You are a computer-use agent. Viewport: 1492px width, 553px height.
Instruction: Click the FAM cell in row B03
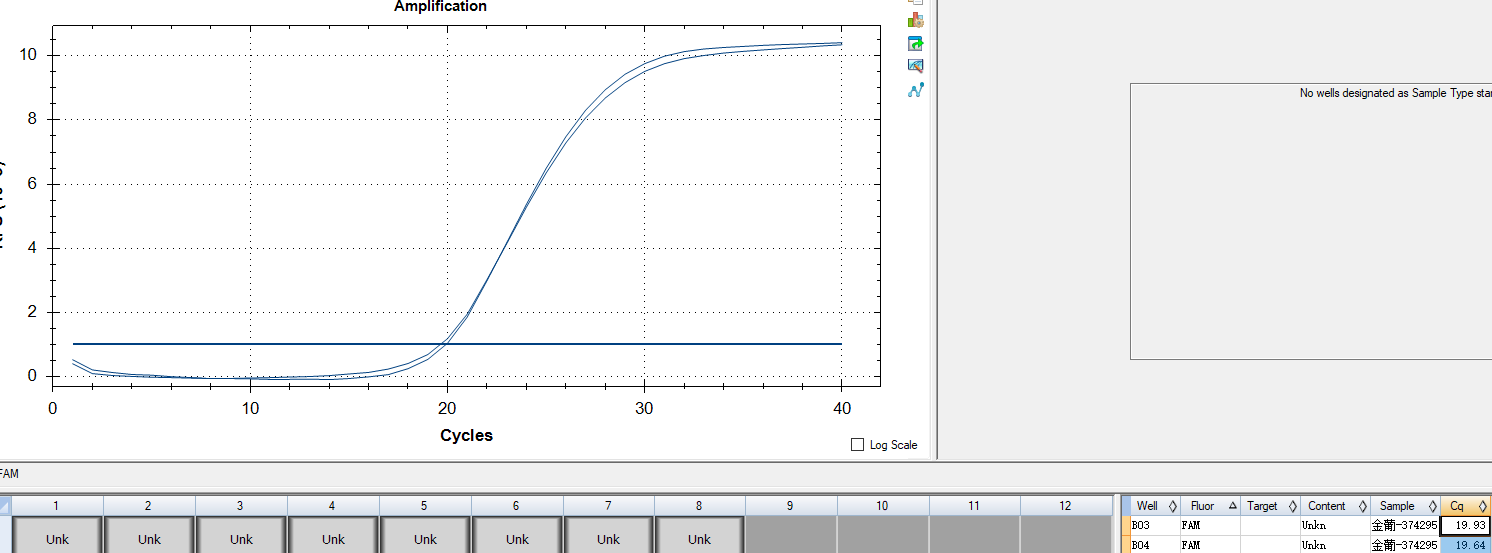tap(1210, 525)
